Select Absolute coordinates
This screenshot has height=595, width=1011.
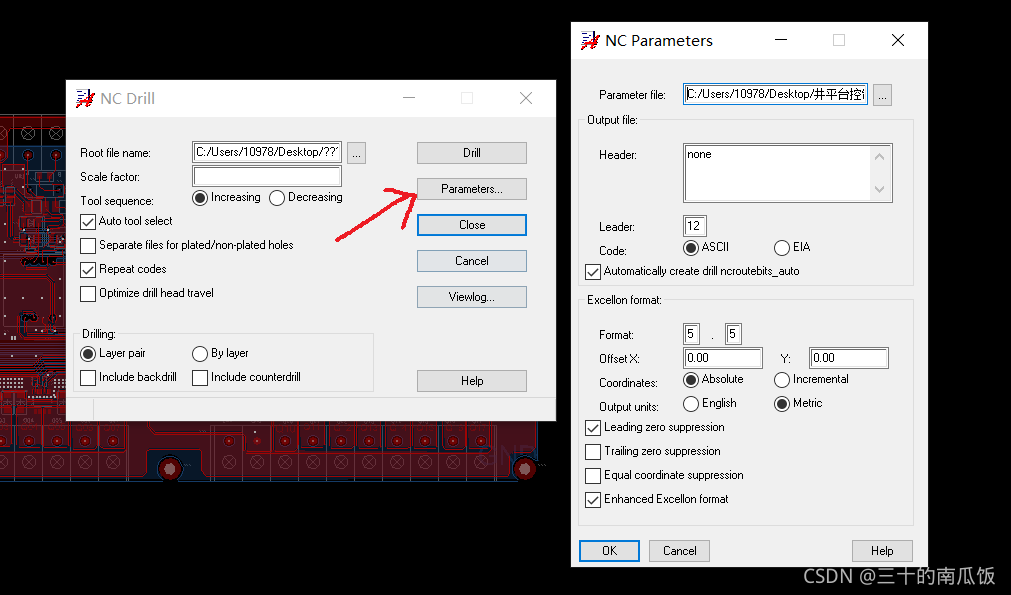point(691,380)
